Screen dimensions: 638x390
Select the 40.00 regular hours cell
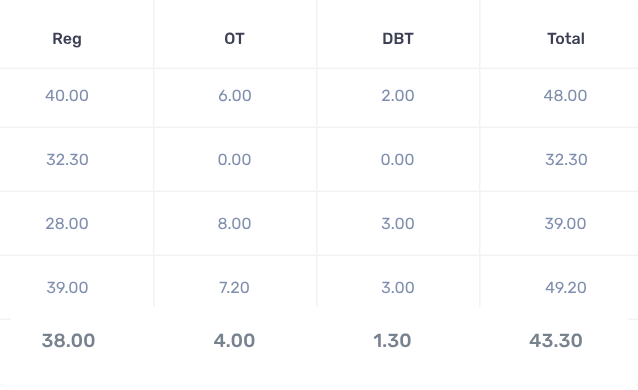[x=67, y=96]
